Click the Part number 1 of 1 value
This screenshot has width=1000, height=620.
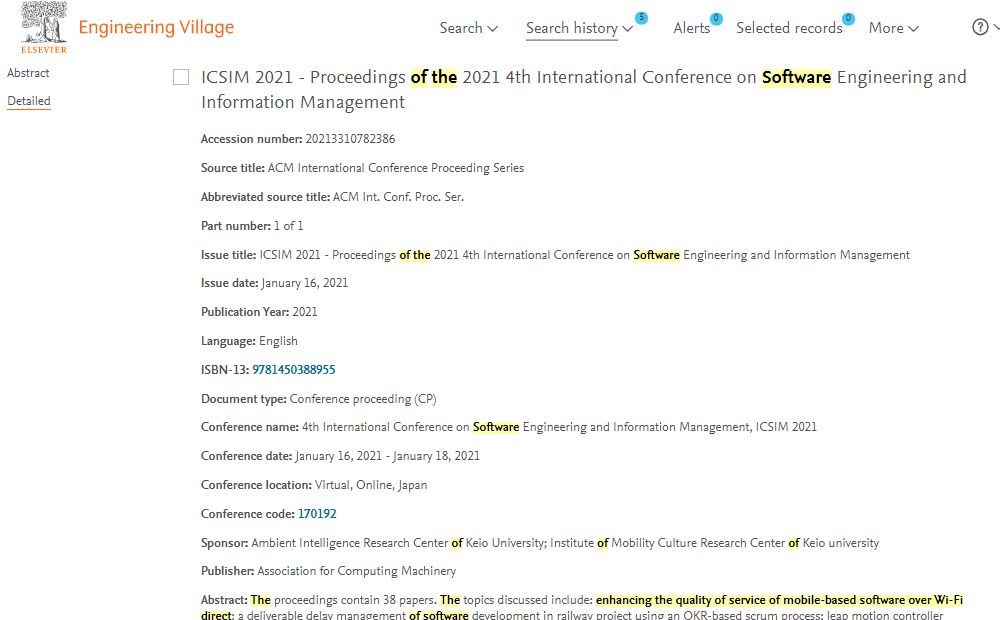288,225
